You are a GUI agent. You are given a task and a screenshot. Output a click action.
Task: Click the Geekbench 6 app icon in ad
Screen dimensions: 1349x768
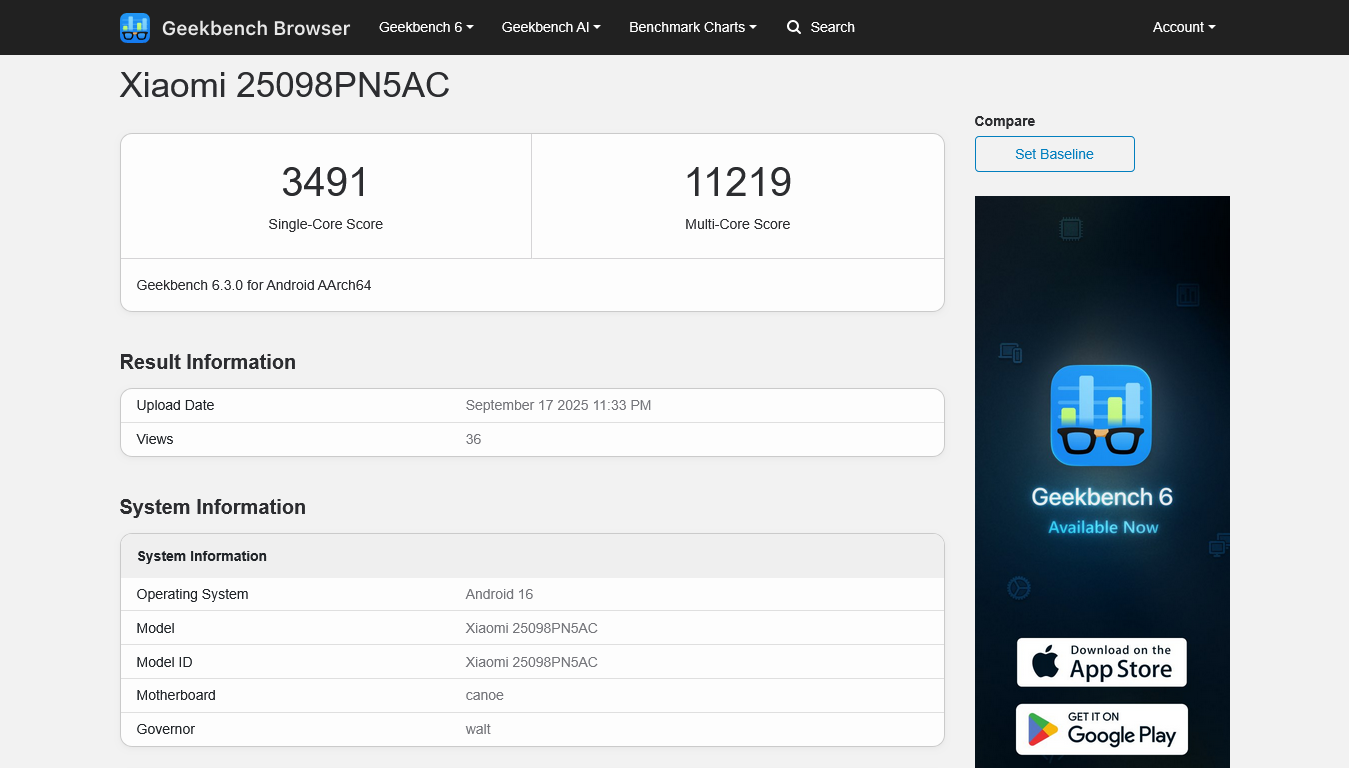(1101, 415)
